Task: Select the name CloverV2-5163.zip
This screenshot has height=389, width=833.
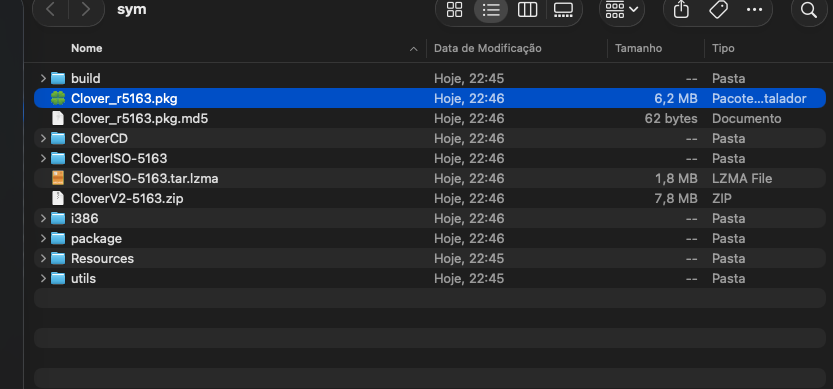Action: pos(128,199)
